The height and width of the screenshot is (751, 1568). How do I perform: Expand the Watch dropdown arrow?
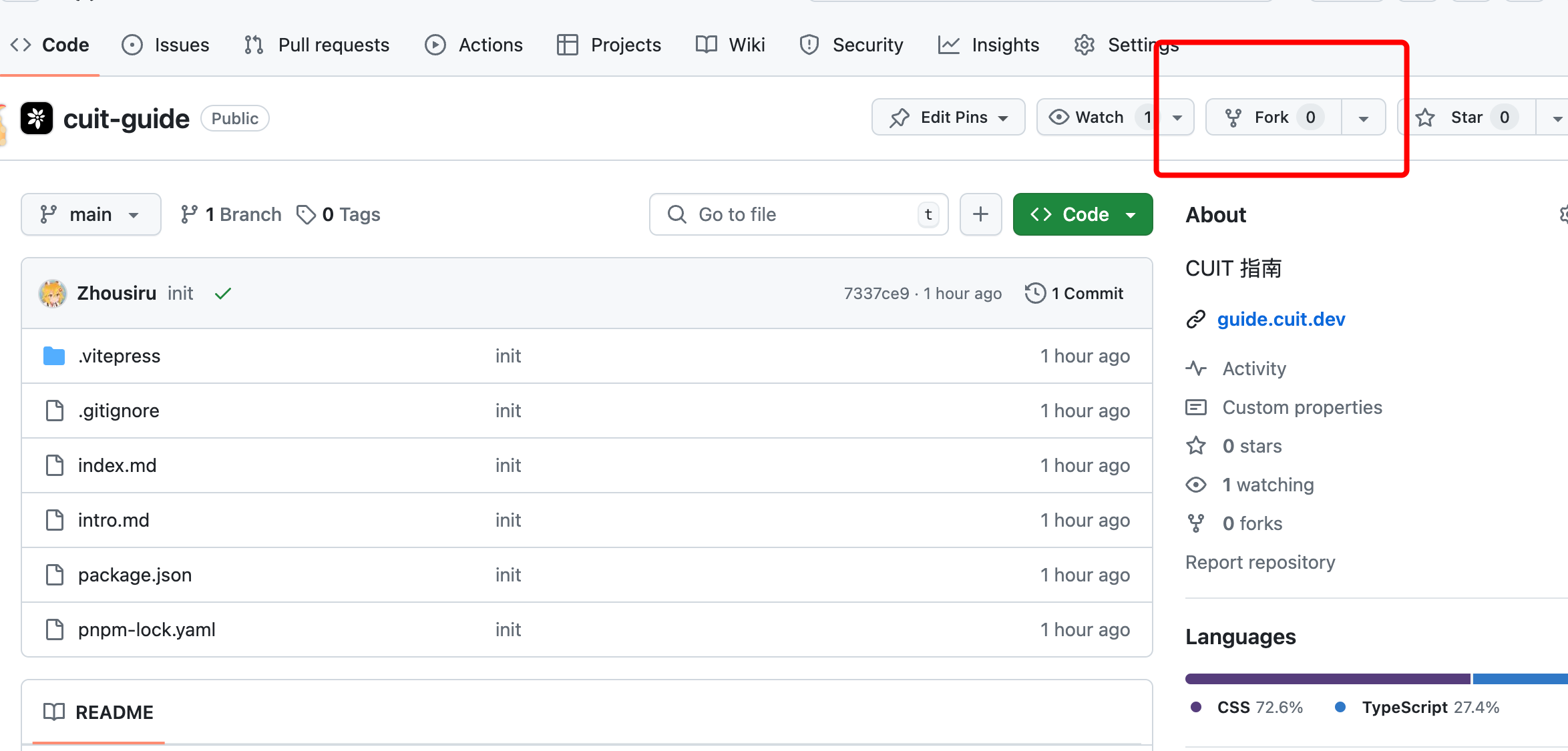pyautogui.click(x=1178, y=118)
